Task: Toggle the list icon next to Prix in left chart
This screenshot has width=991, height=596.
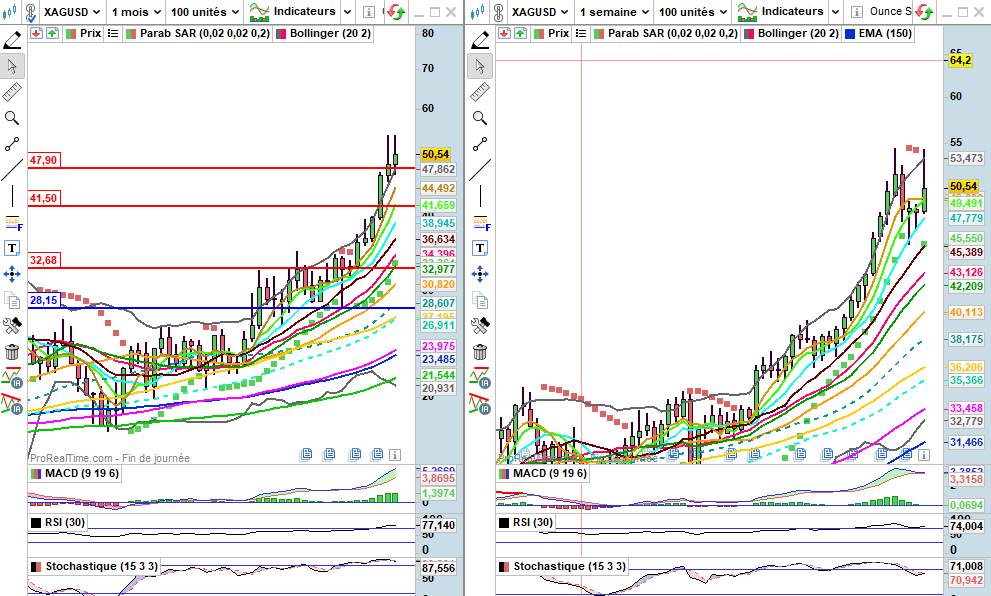Action: point(113,33)
